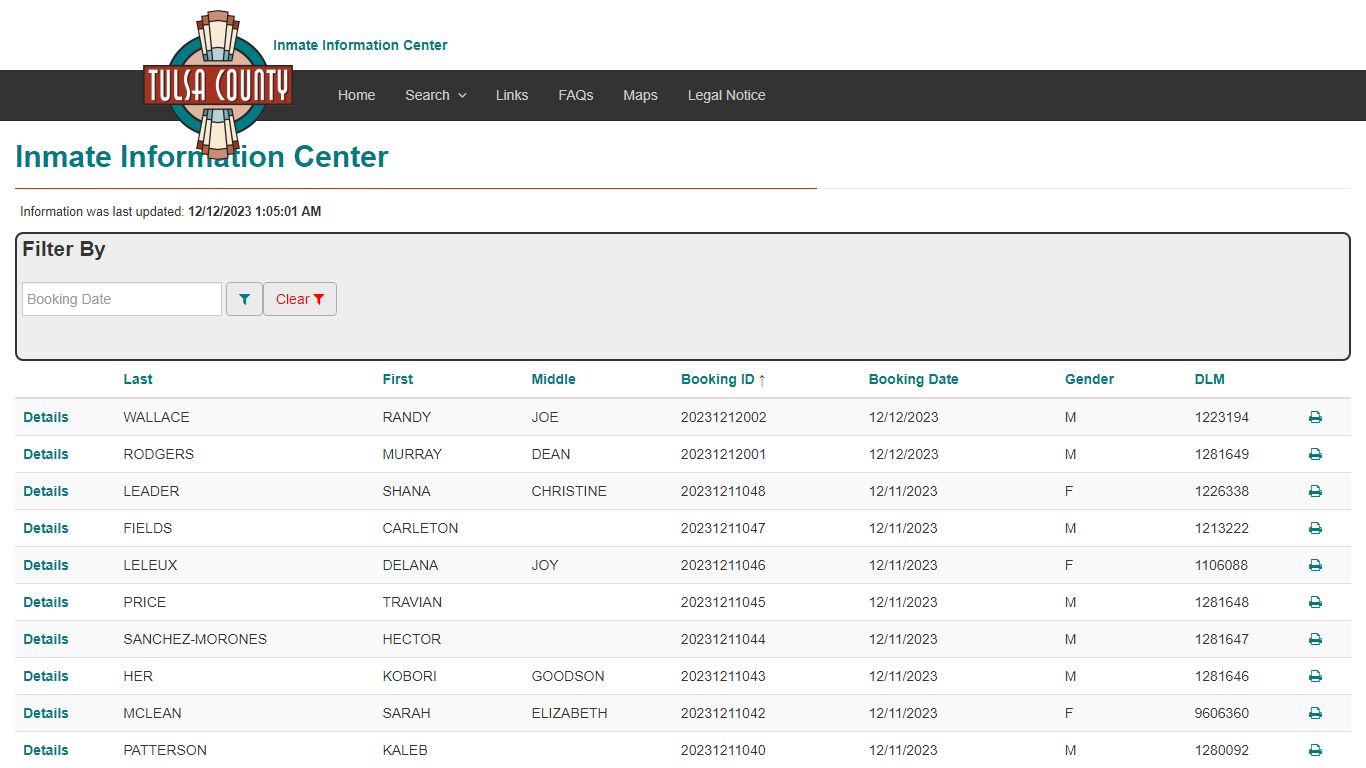Select the TRAVIAN first name cell
This screenshot has height=768, width=1366.
412,602
